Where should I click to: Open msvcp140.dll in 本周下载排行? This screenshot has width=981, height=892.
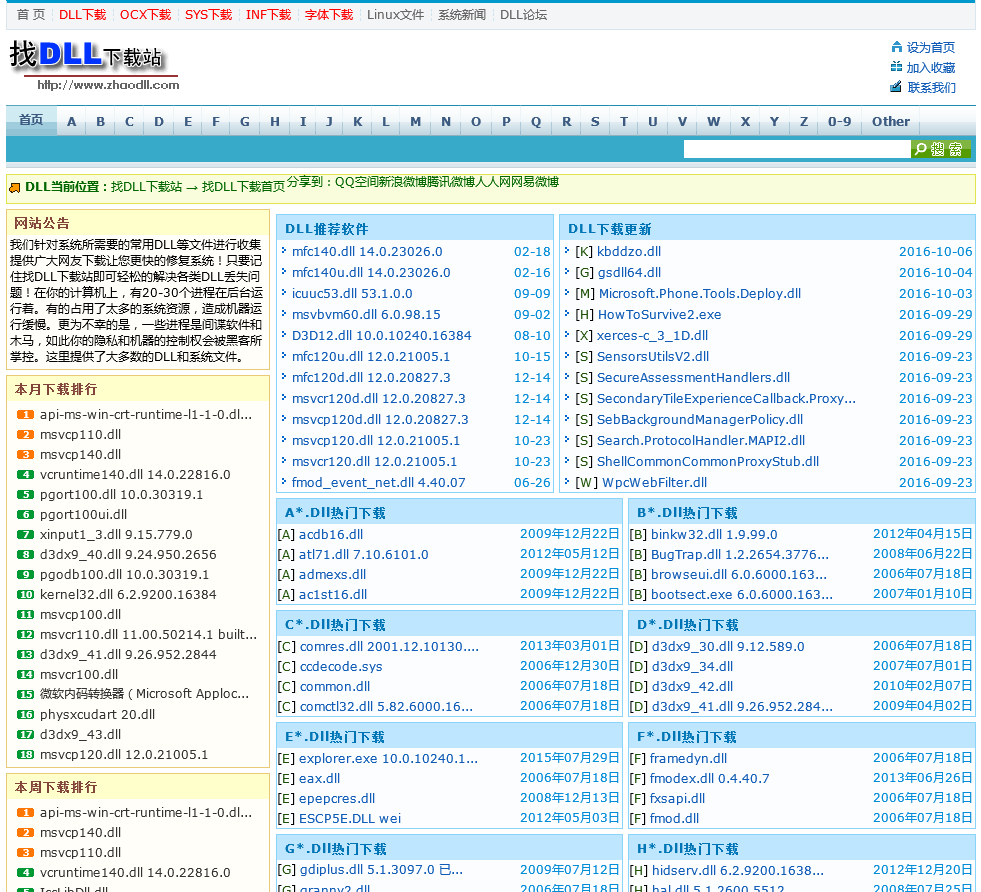point(80,832)
